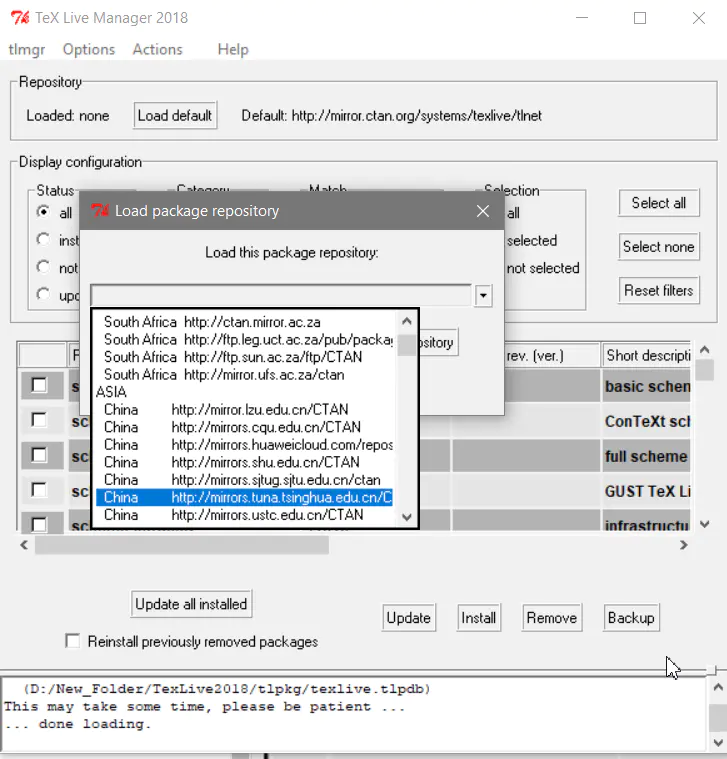The height and width of the screenshot is (759, 727).
Task: Choose South Africa ftp.sun.ac.za mirror
Action: click(244, 357)
